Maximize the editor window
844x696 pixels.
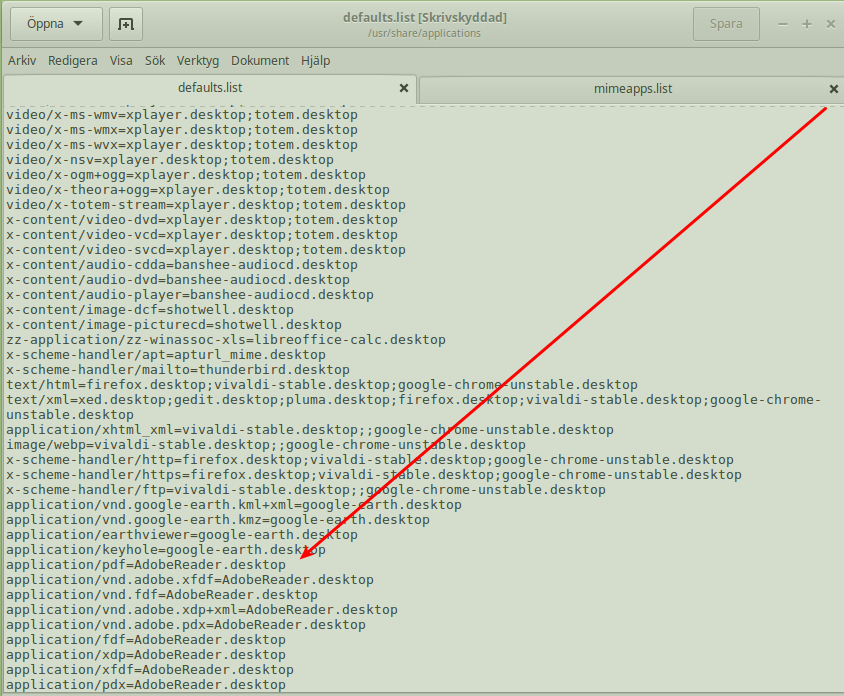[x=807, y=24]
